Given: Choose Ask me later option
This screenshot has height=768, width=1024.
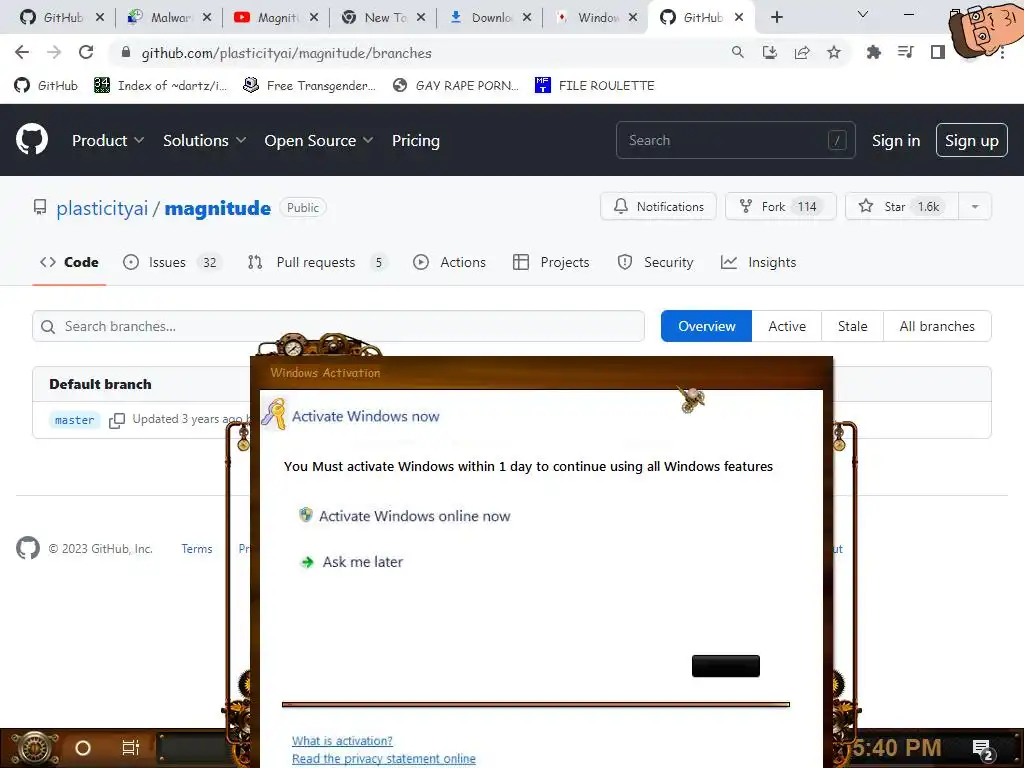Looking at the screenshot, I should (351, 562).
